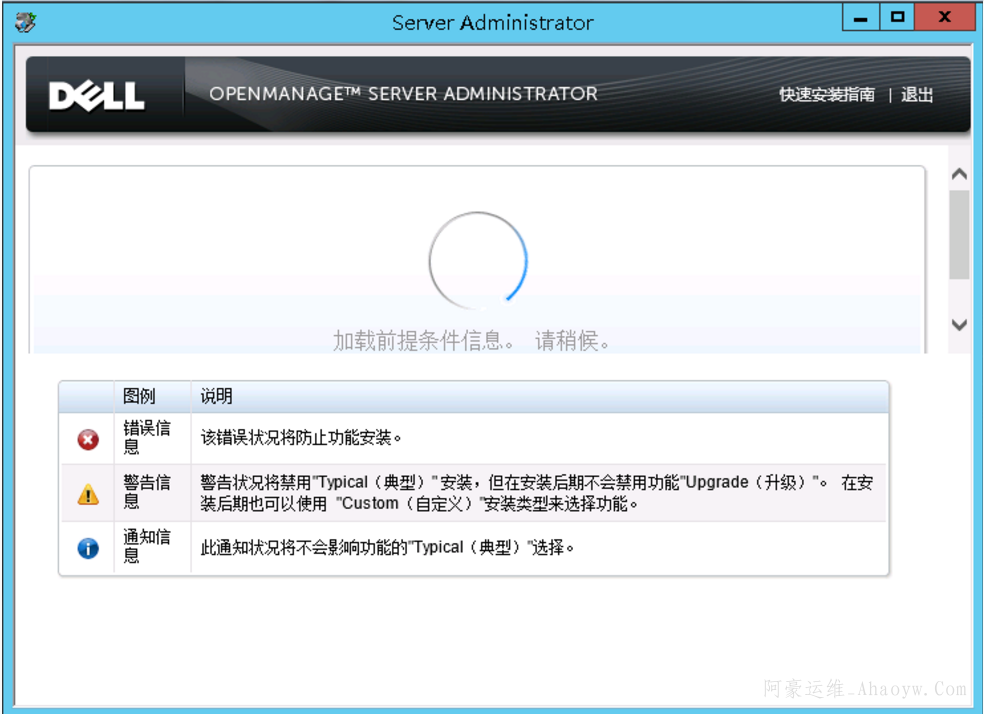Maximize the Server Administrator window
The image size is (984, 714).
897,18
